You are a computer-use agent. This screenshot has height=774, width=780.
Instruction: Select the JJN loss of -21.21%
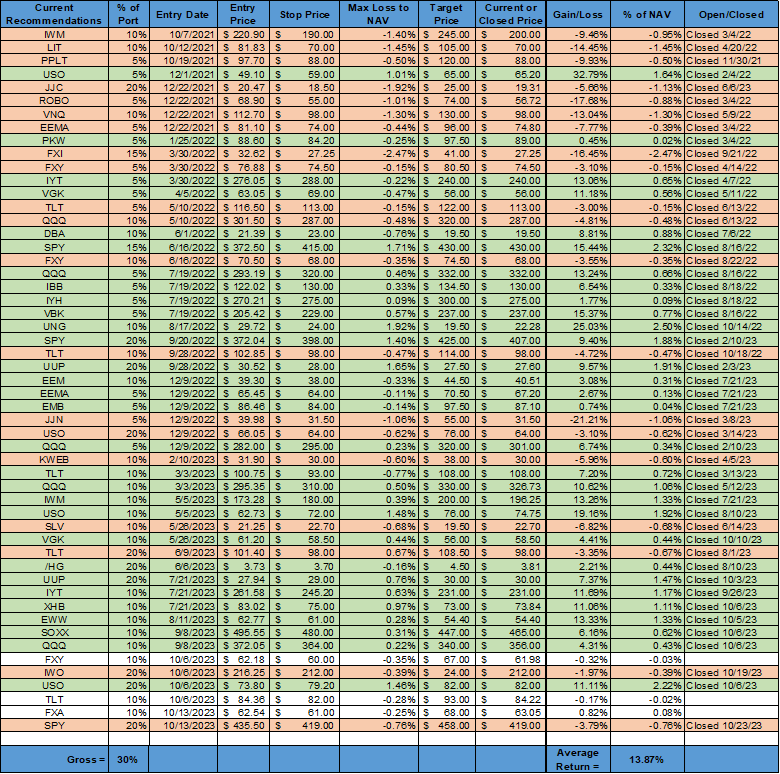click(578, 420)
